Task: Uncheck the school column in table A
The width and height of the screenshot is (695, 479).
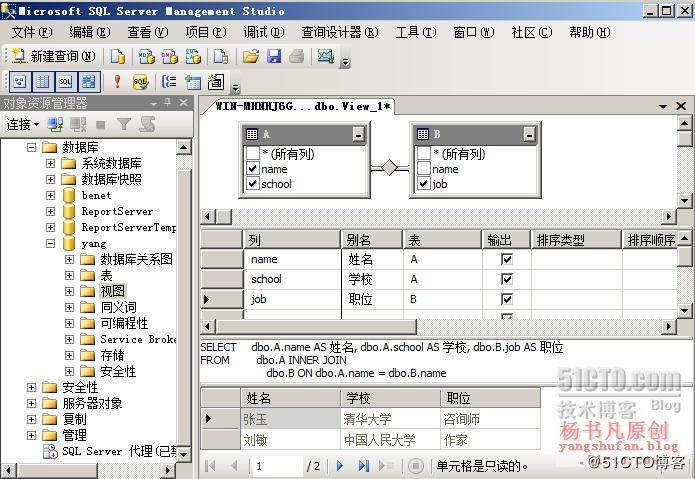Action: click(253, 183)
